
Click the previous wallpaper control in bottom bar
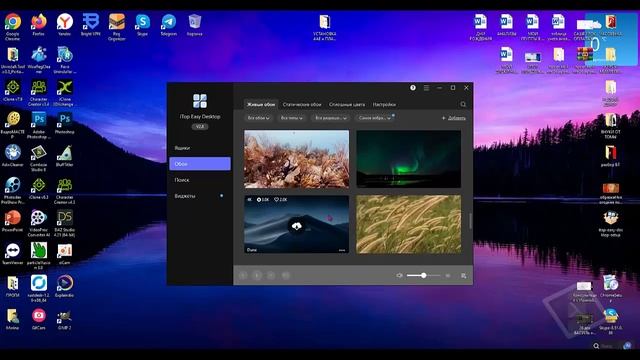click(x=243, y=276)
